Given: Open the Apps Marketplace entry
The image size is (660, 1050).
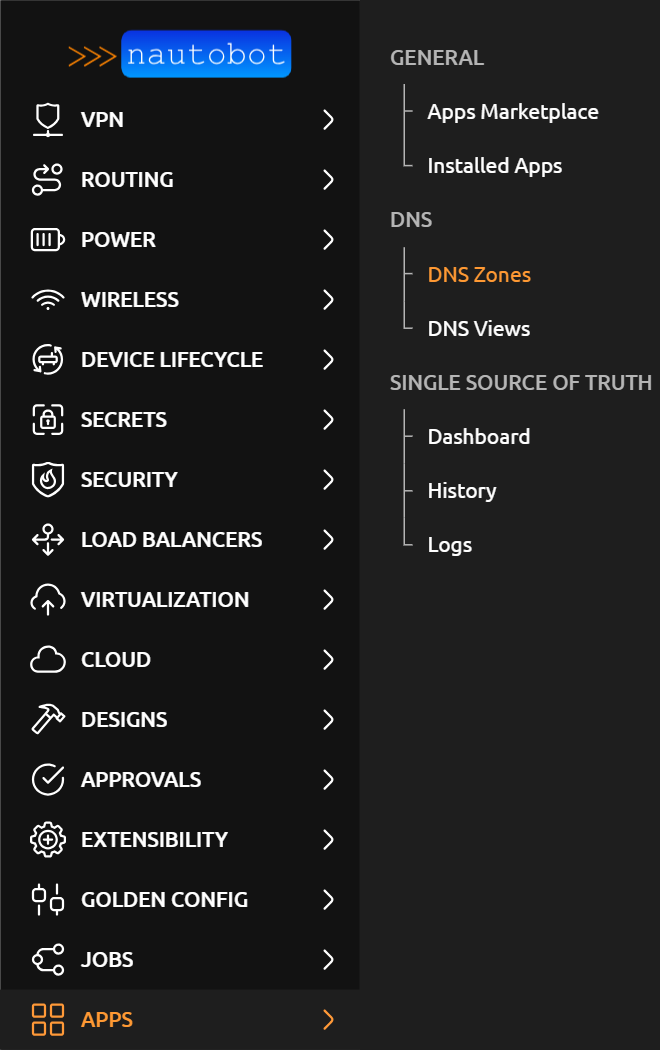Looking at the screenshot, I should [513, 111].
